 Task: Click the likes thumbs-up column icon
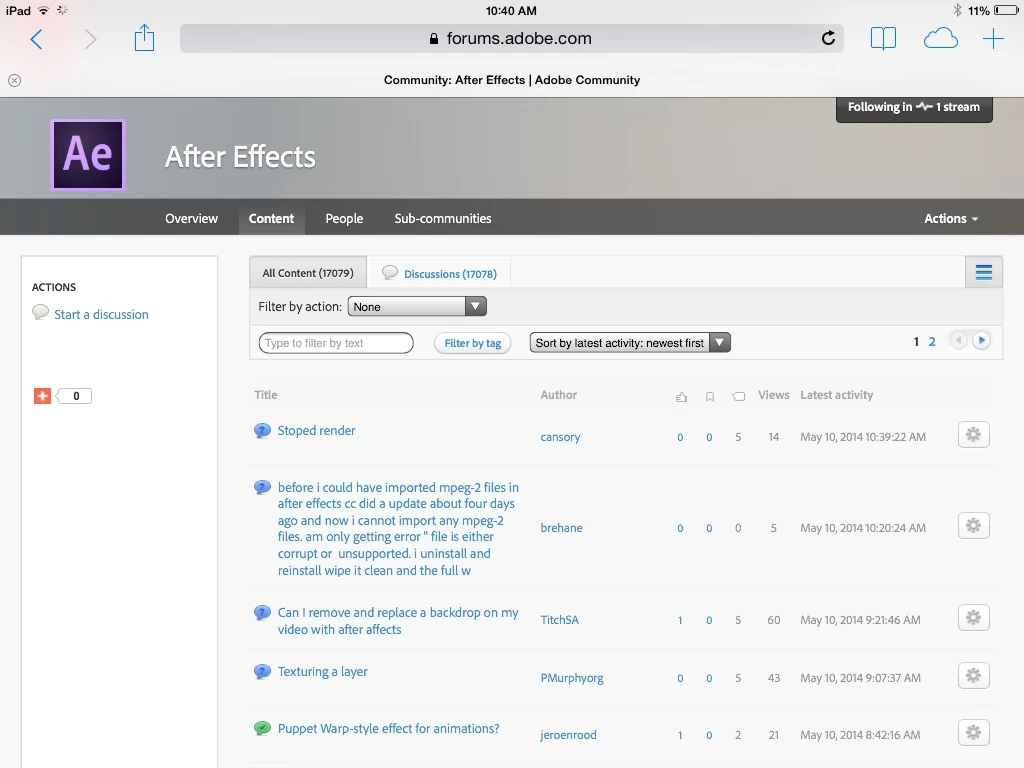point(681,396)
